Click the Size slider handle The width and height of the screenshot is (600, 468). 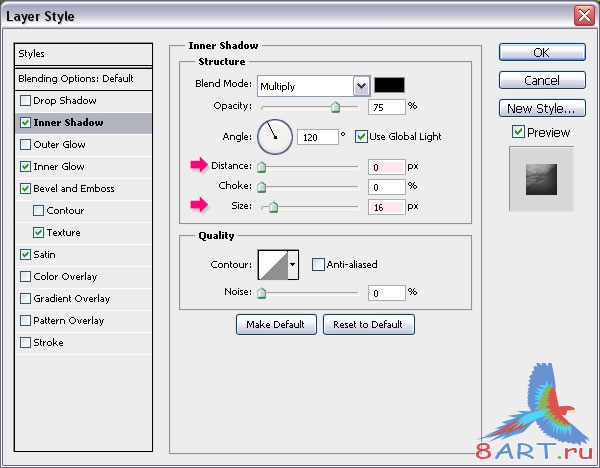273,207
